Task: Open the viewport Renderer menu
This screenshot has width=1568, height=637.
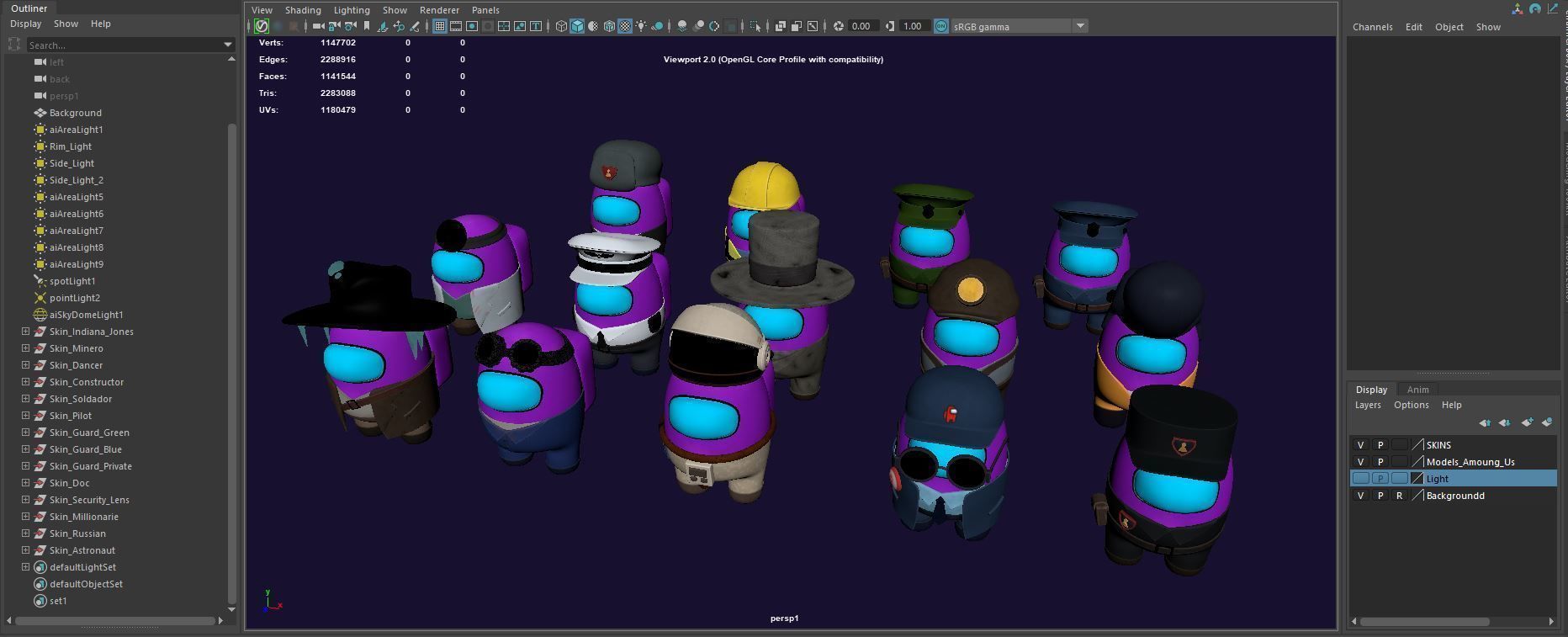Action: (x=439, y=10)
